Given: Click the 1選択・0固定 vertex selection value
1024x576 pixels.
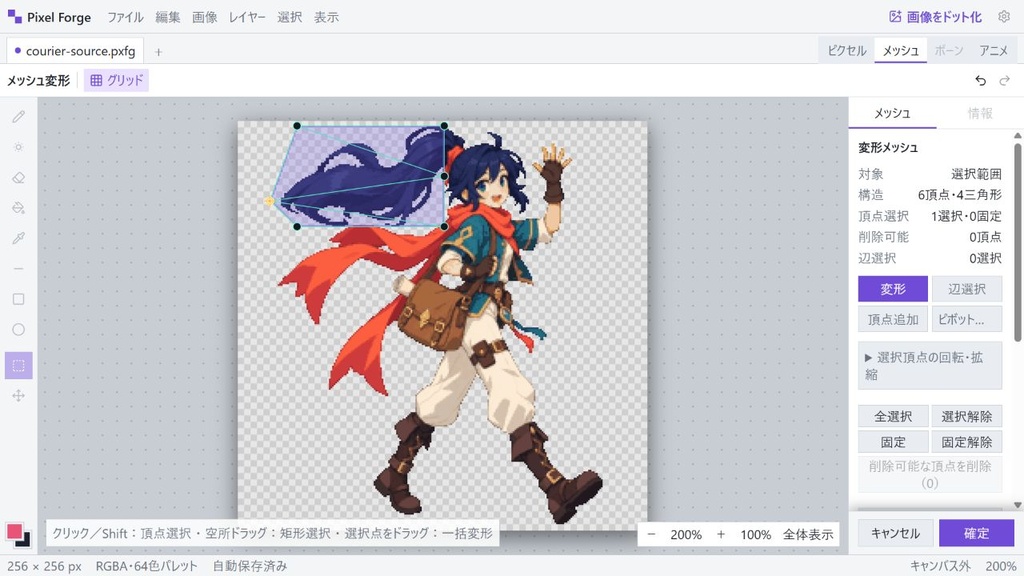Looking at the screenshot, I should pos(966,216).
